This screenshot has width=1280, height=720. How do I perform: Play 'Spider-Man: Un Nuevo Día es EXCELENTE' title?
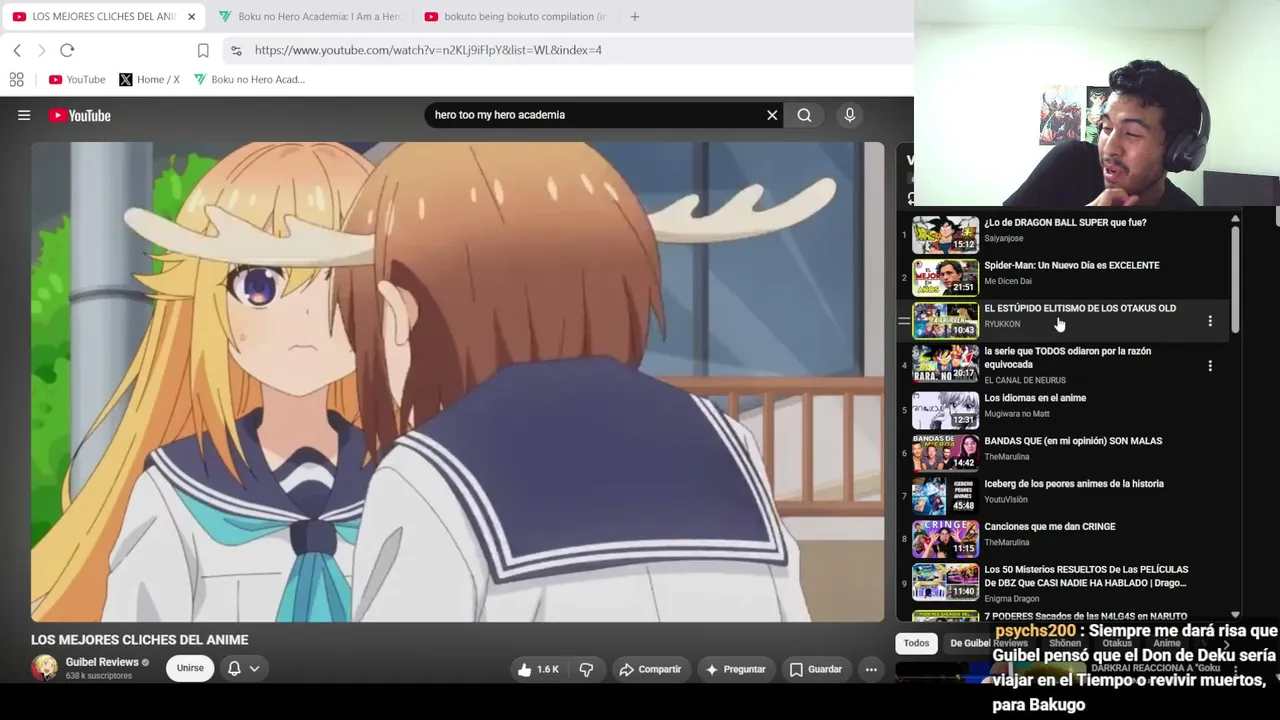1072,266
